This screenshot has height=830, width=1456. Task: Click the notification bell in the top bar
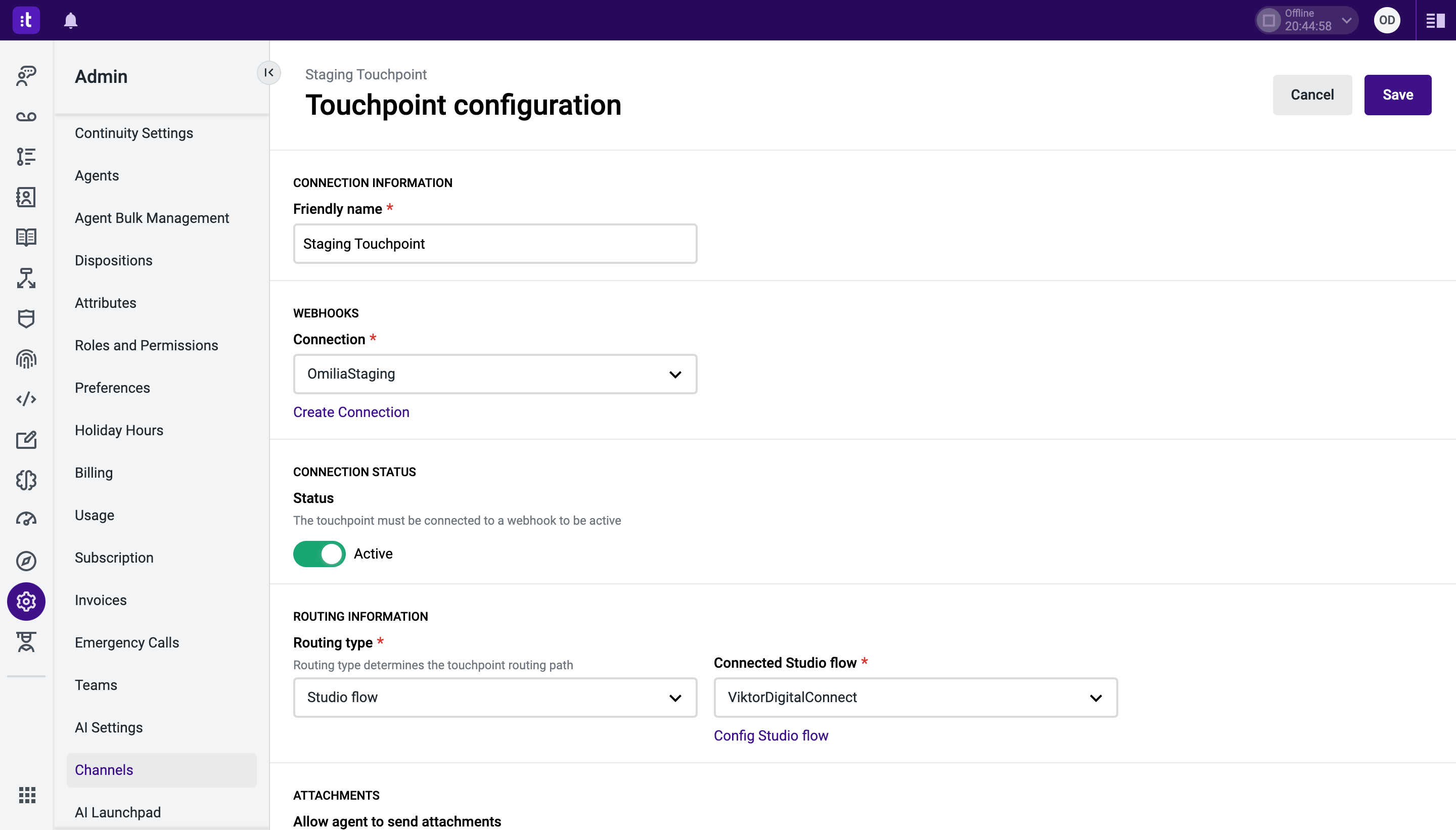[x=71, y=20]
